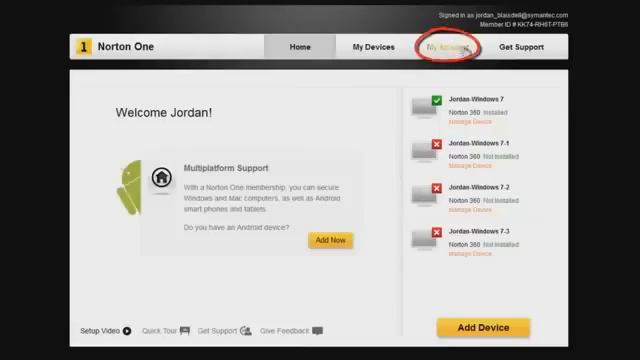Open Manage Device for Jordan-Windows 7-2

click(470, 210)
